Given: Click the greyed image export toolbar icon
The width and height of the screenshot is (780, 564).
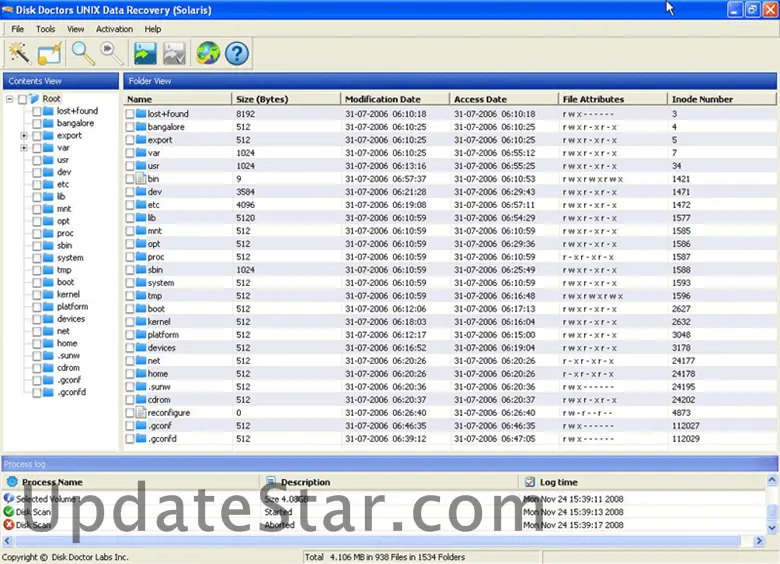Looking at the screenshot, I should [x=174, y=53].
